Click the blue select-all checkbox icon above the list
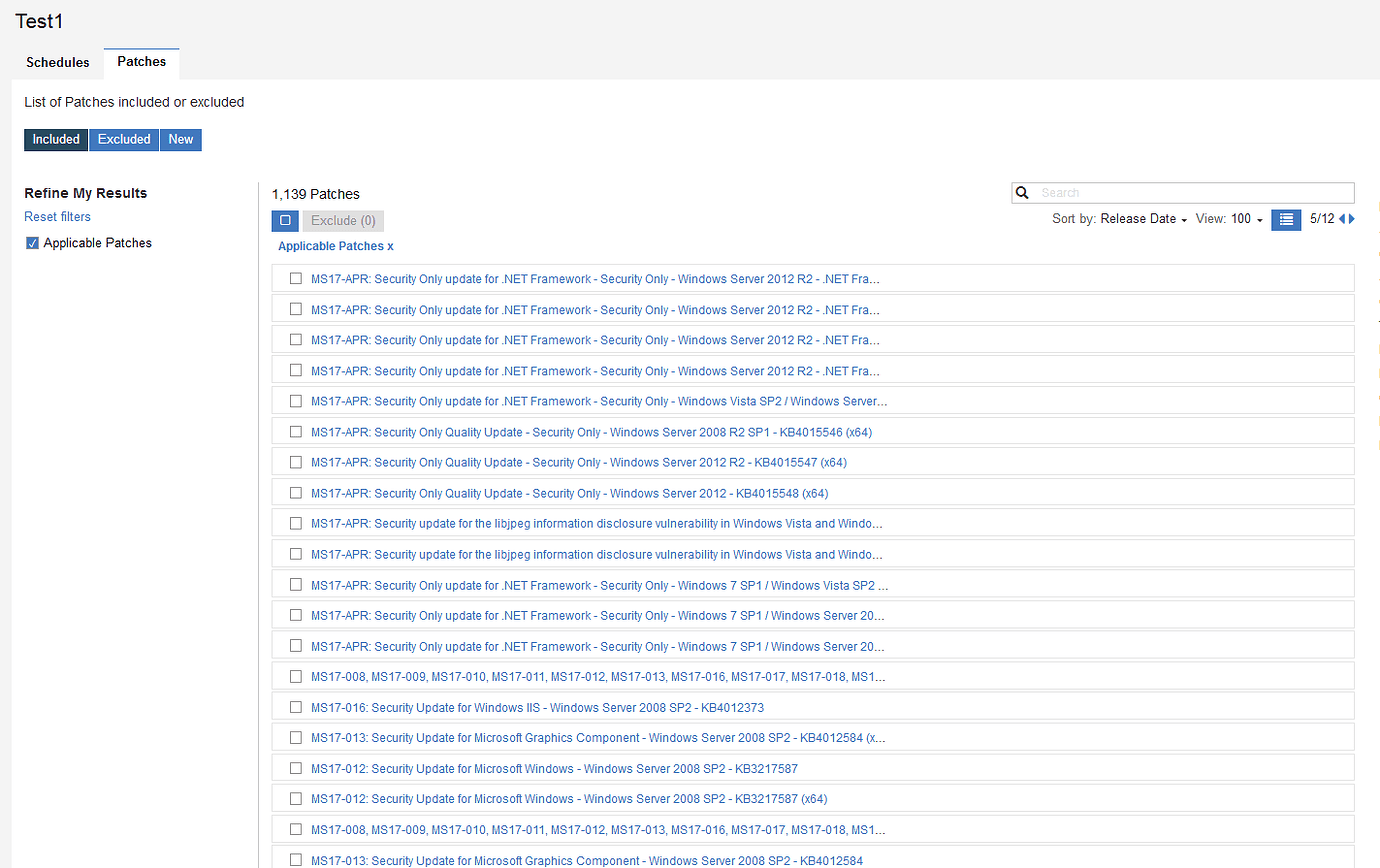Screen dimensions: 1380x868 [x=285, y=220]
